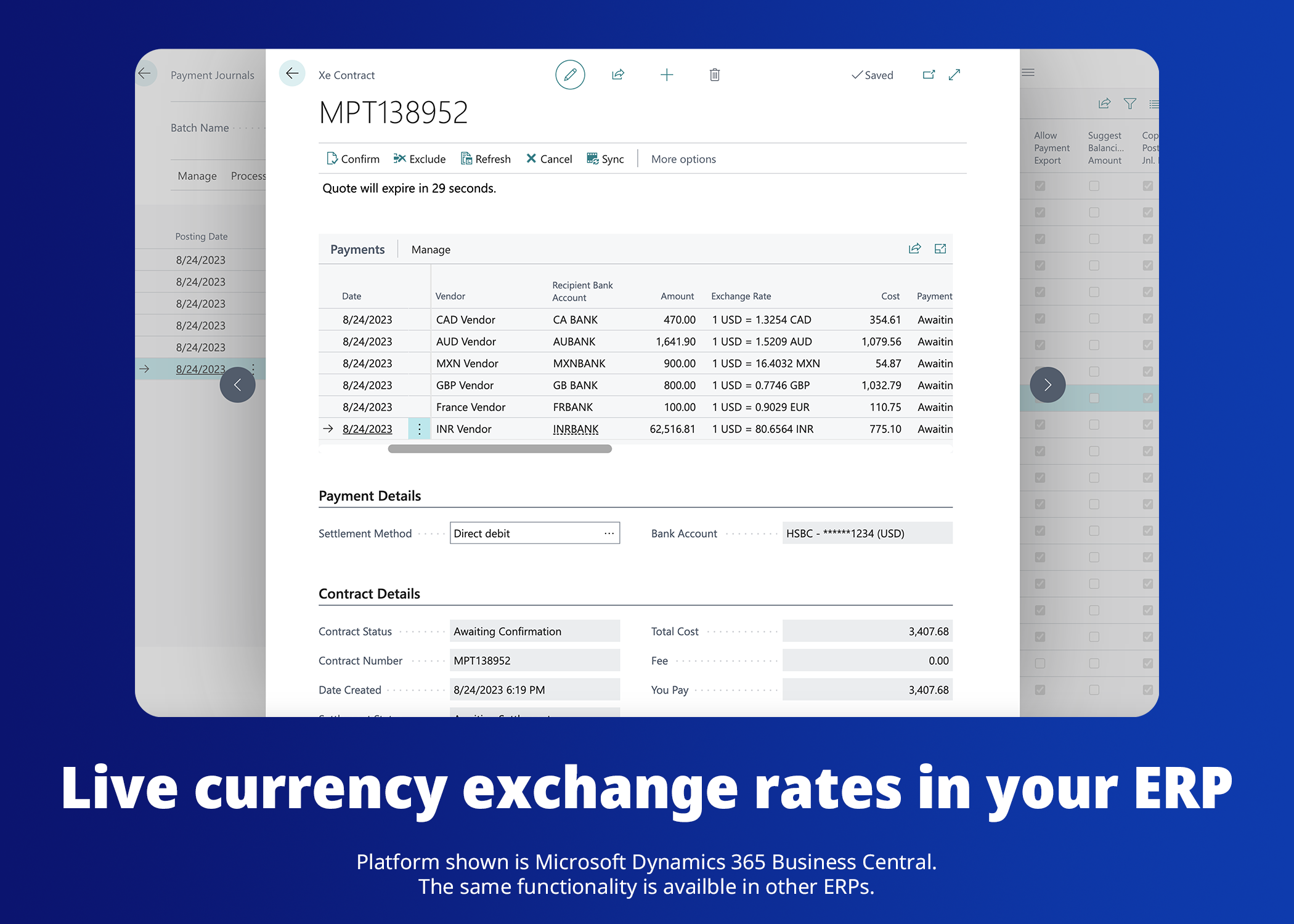Delete contract using the trash icon
This screenshot has height=924, width=1294.
715,75
